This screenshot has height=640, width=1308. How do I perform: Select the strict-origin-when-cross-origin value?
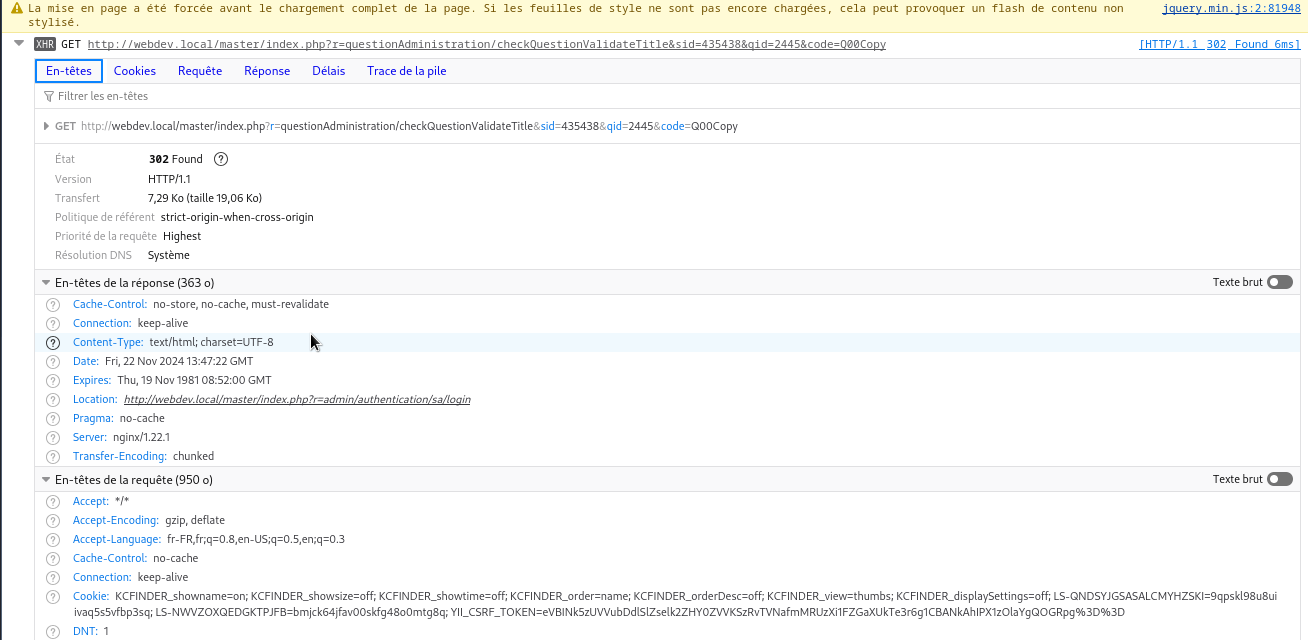(x=237, y=217)
